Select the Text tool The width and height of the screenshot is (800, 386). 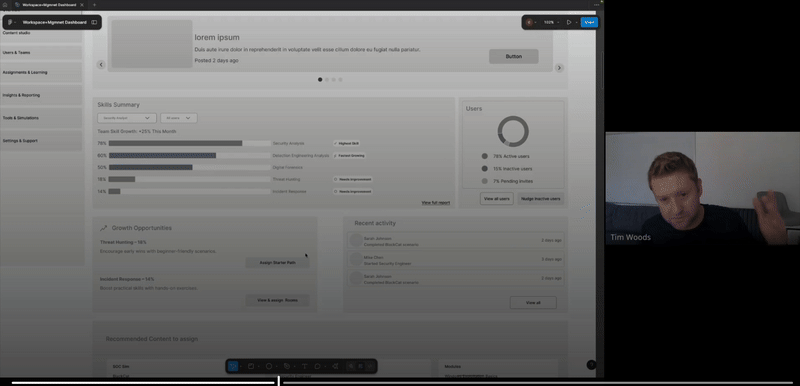pyautogui.click(x=305, y=366)
